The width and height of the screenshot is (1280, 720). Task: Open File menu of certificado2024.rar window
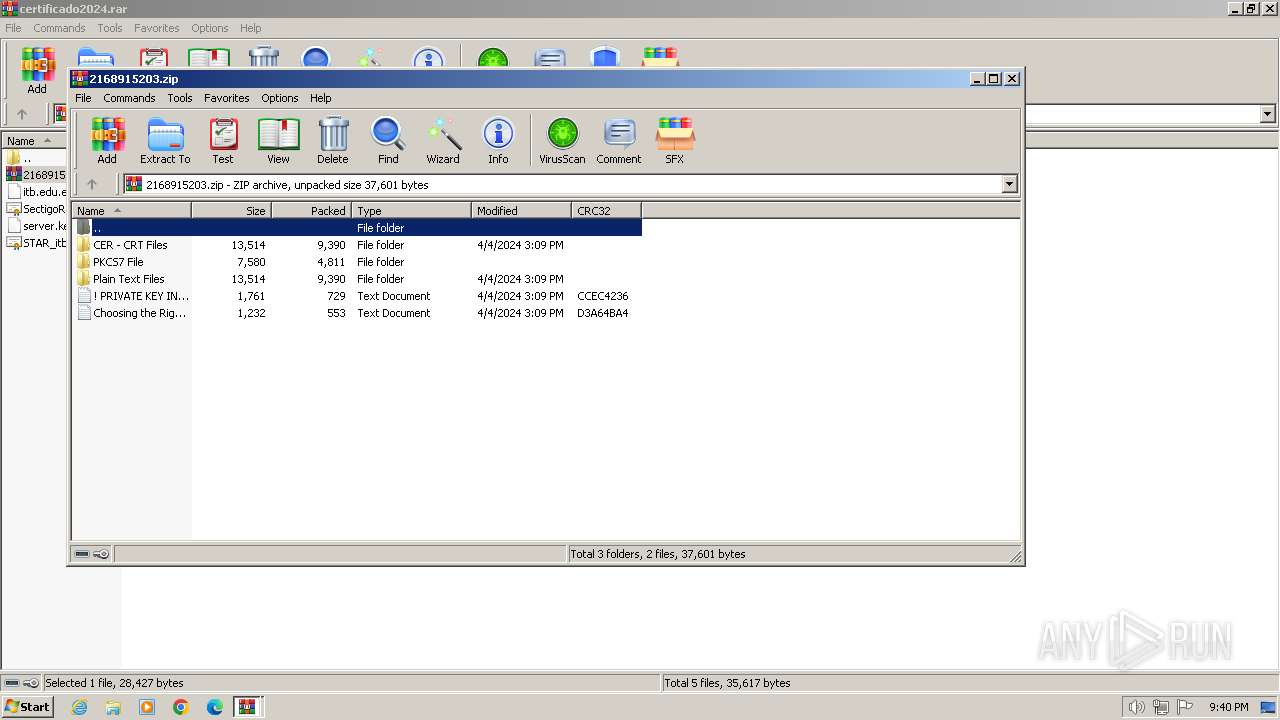click(x=13, y=28)
